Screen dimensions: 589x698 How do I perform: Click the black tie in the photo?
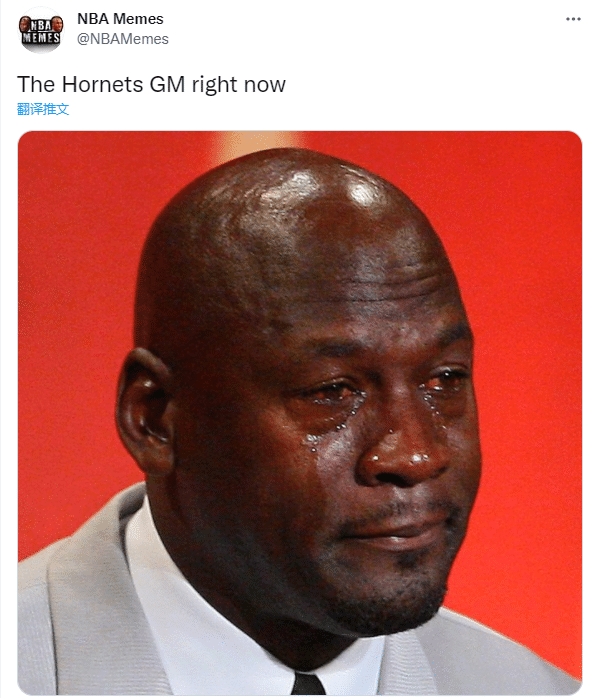click(x=308, y=683)
